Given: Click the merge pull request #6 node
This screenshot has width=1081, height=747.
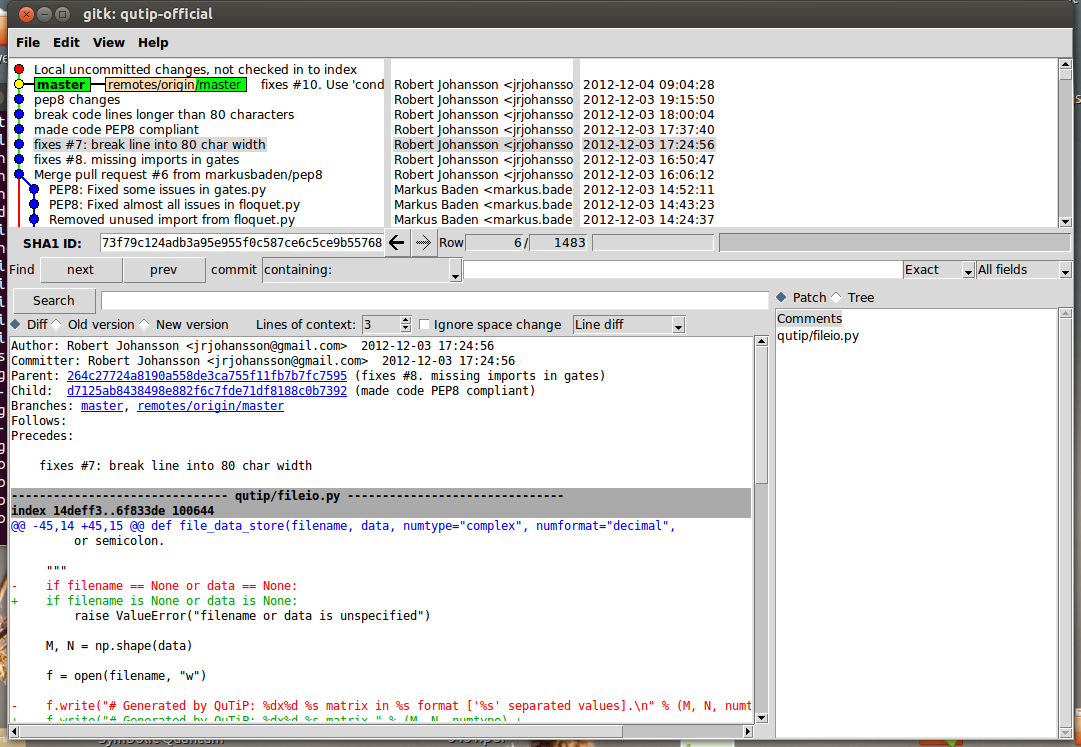Looking at the screenshot, I should pos(19,174).
